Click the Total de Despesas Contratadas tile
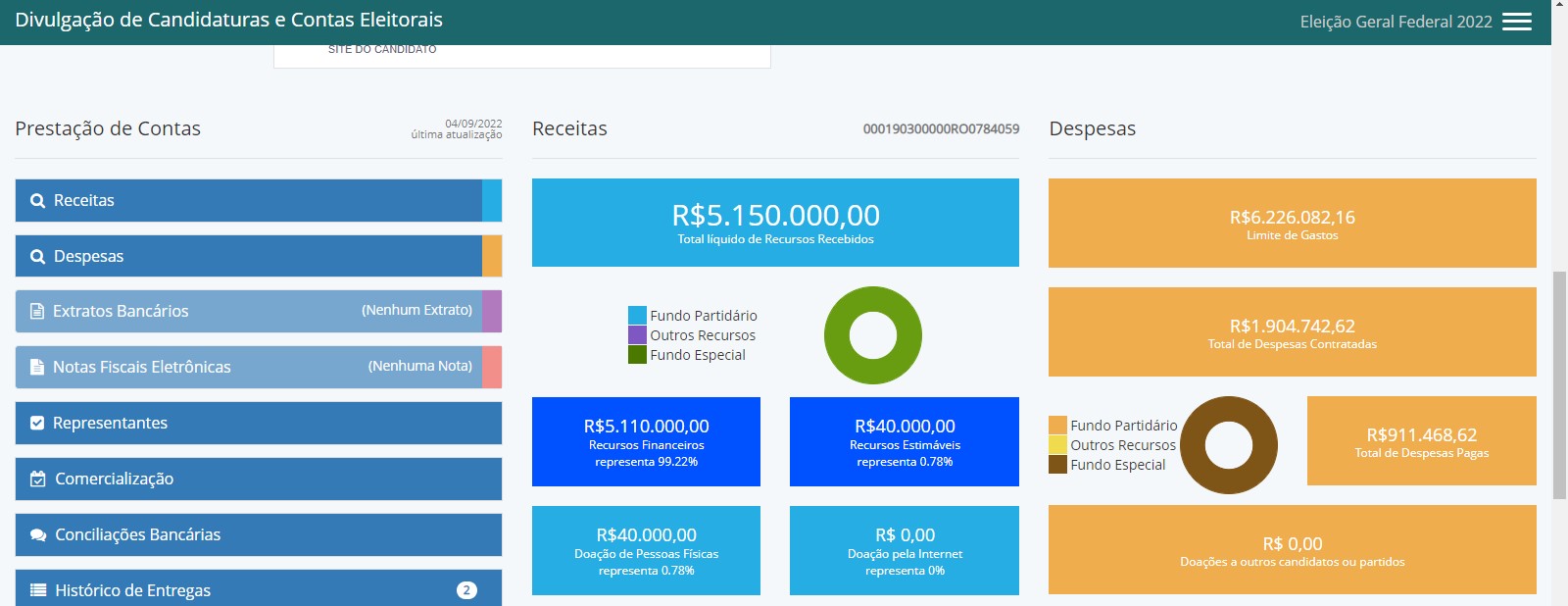Screen dimensions: 1568x606 coord(1292,332)
